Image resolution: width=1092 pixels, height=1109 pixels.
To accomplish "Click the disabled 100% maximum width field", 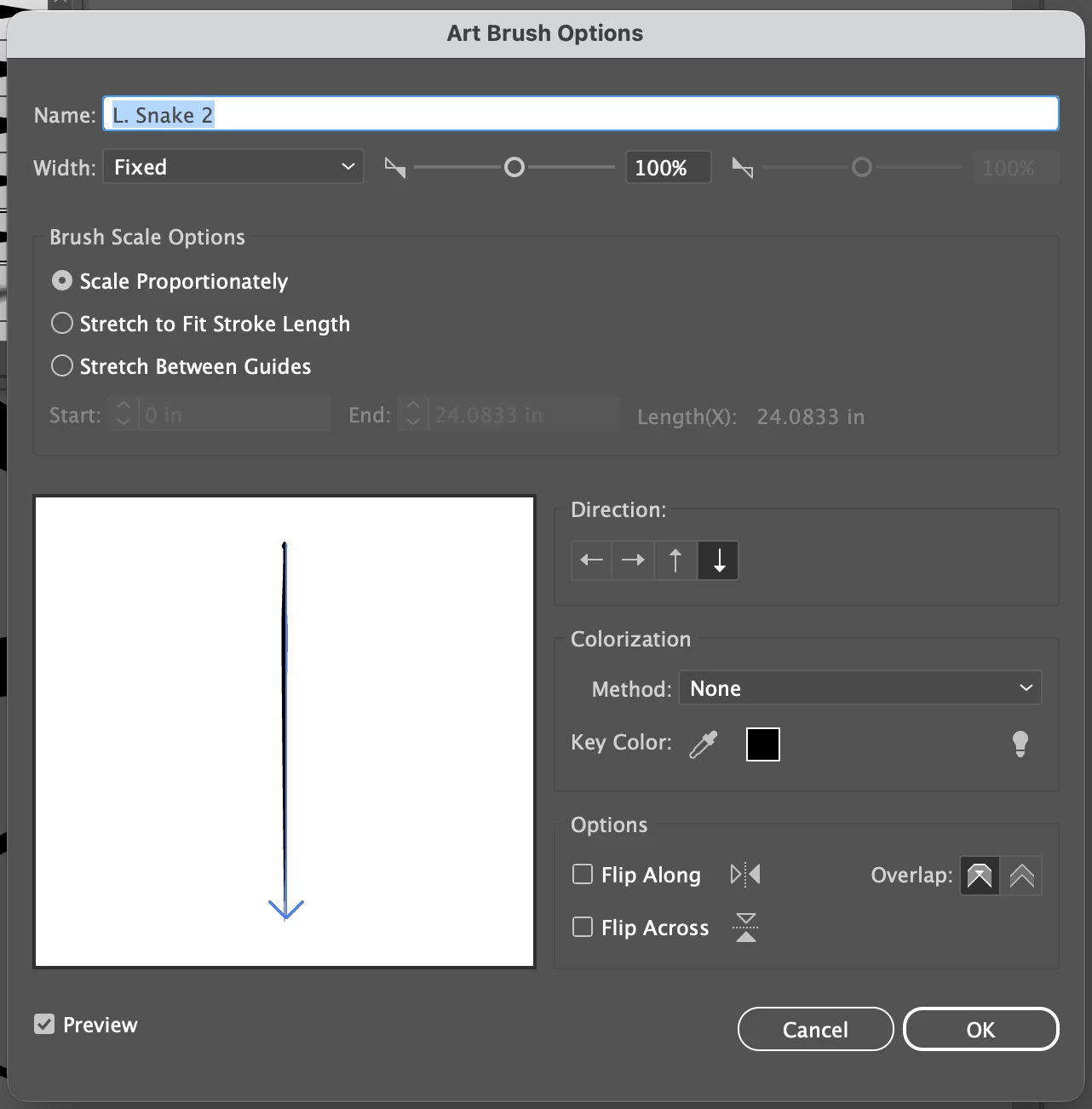I will coord(1016,168).
